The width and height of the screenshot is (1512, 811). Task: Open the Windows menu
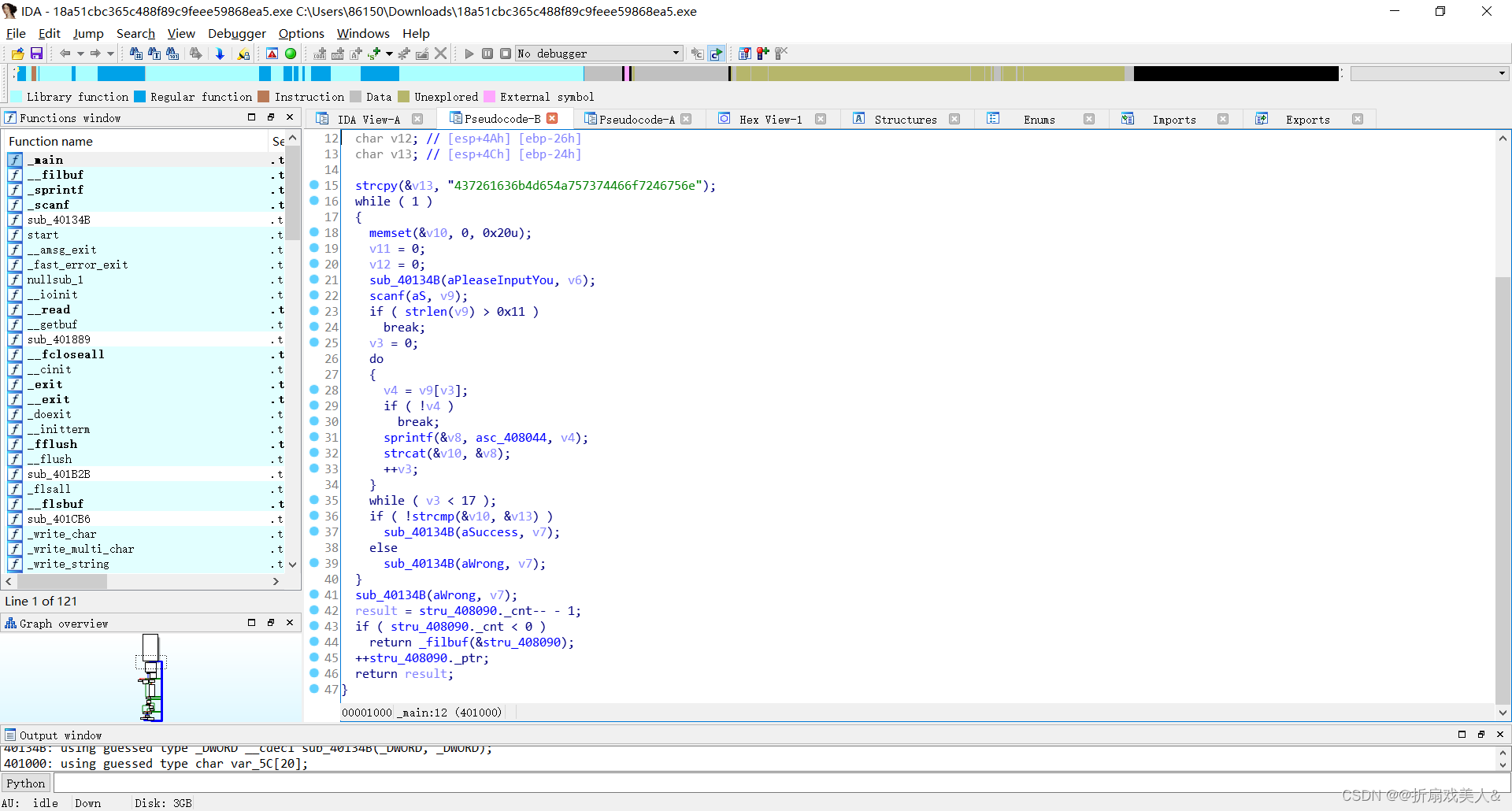[x=363, y=33]
